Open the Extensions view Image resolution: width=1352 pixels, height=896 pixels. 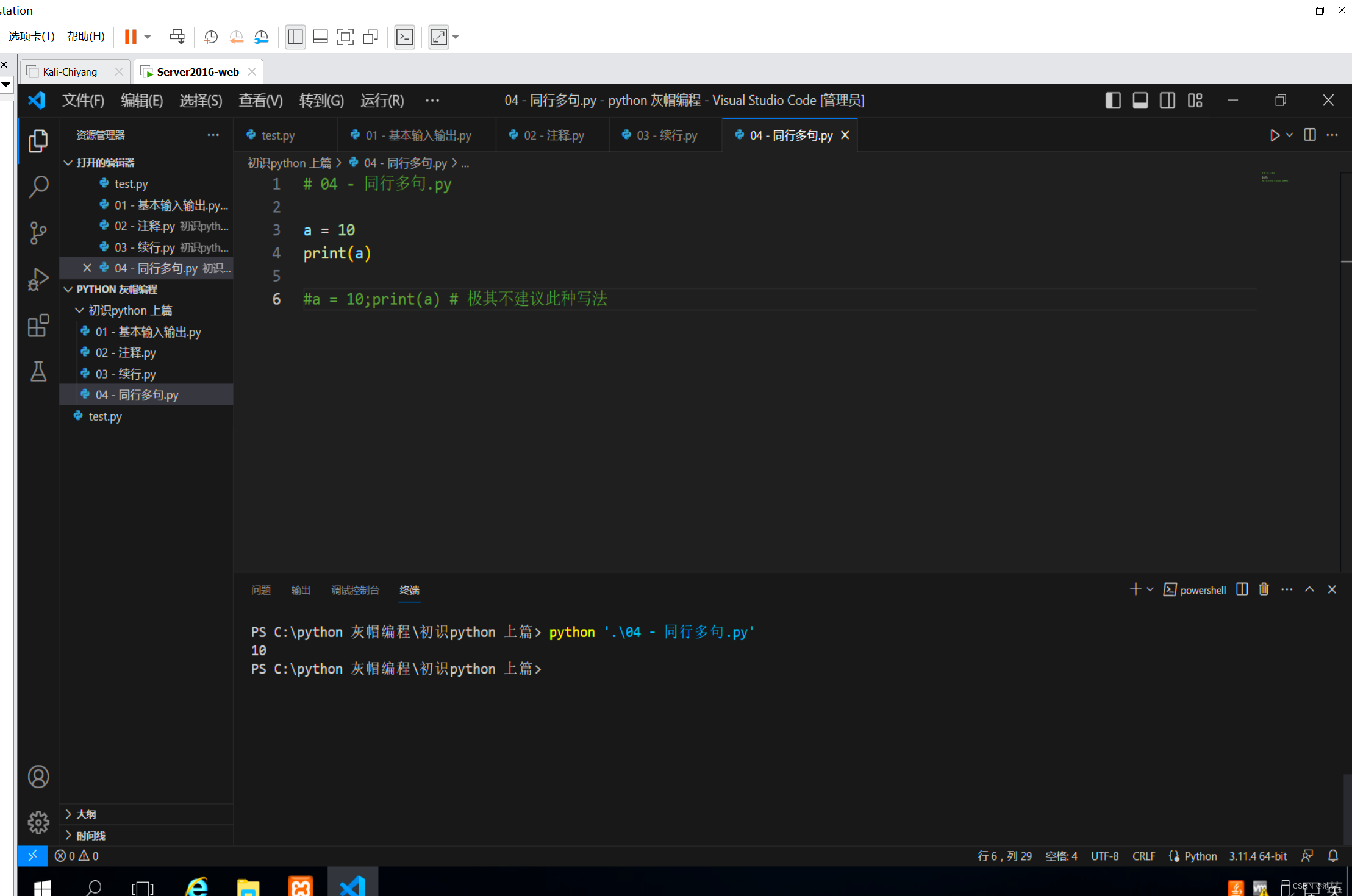pyautogui.click(x=38, y=325)
